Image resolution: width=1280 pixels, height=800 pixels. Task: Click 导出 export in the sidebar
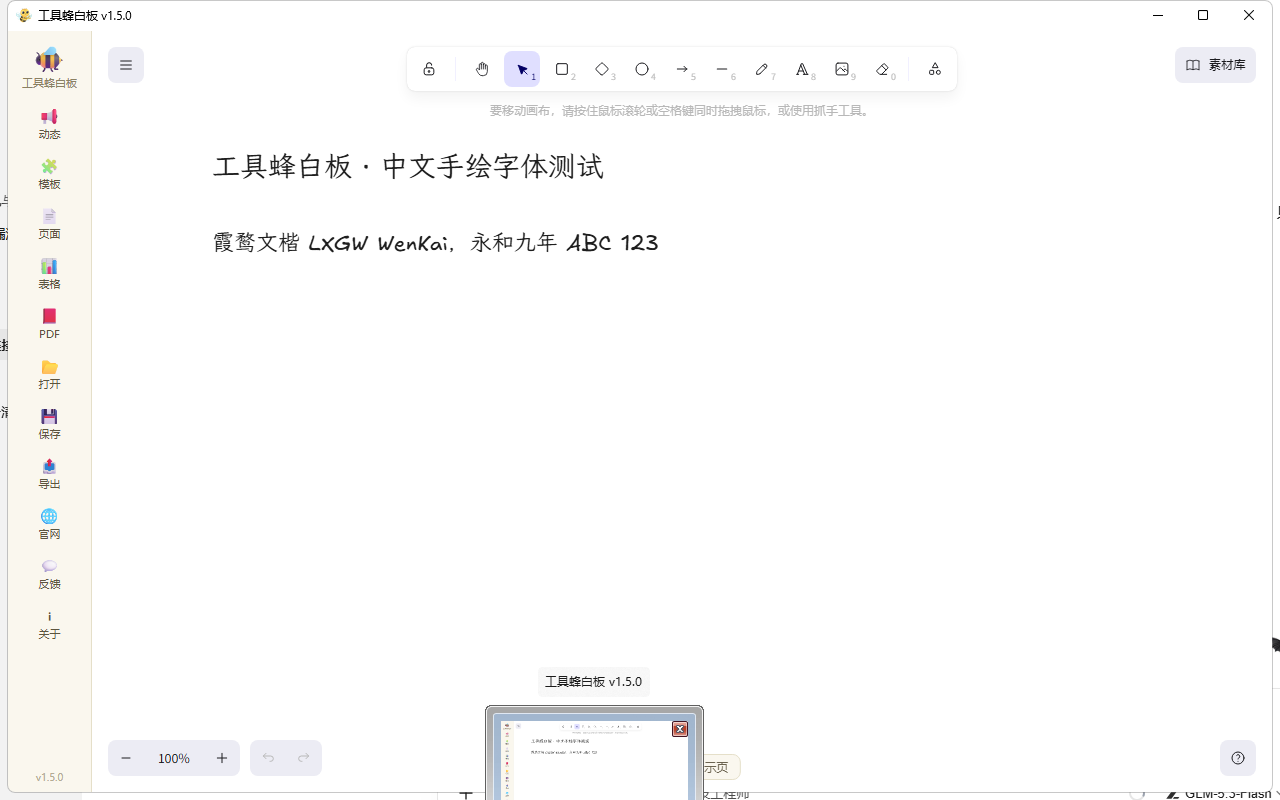click(49, 474)
